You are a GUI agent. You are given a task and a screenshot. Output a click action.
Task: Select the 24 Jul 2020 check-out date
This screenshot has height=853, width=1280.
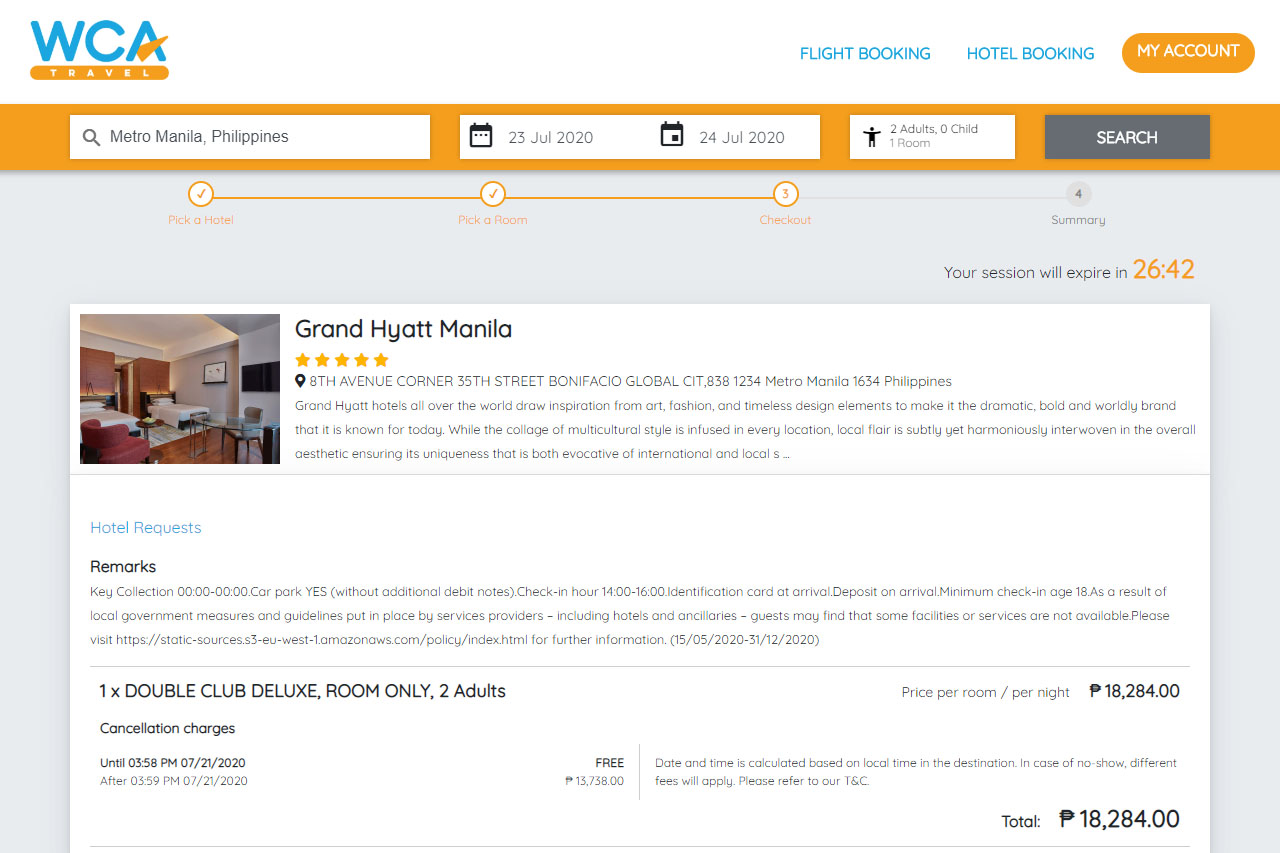(x=742, y=138)
